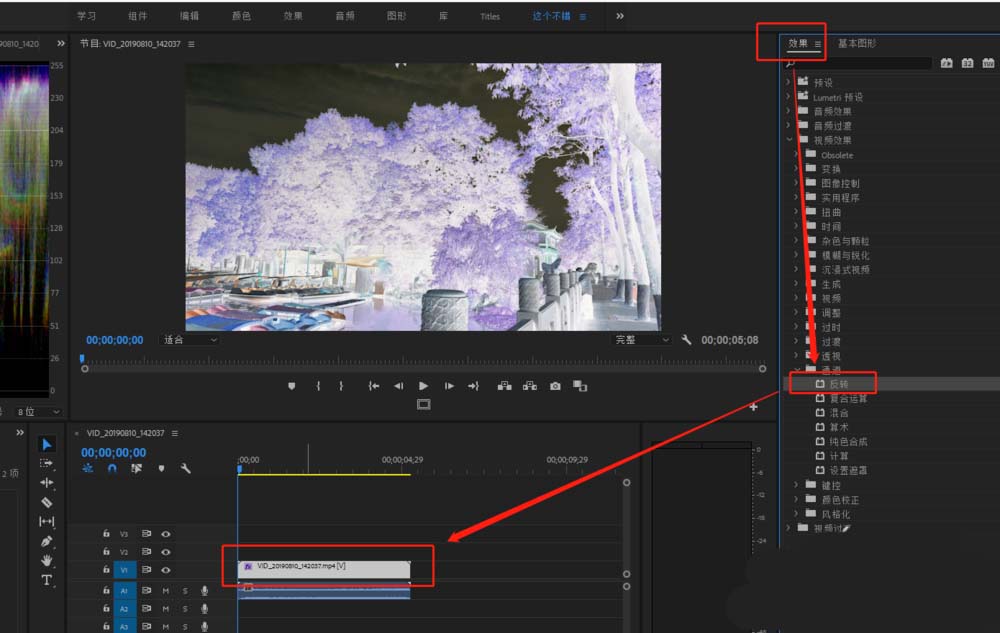
Task: Show more workspaces with overflow chevrons
Action: (x=620, y=16)
